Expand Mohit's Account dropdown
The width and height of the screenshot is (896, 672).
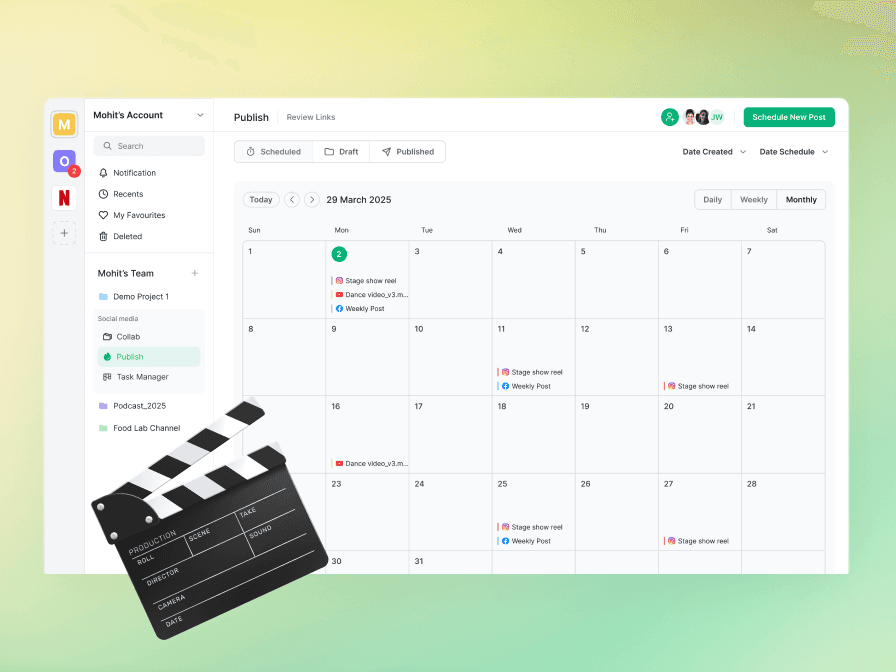[200, 115]
